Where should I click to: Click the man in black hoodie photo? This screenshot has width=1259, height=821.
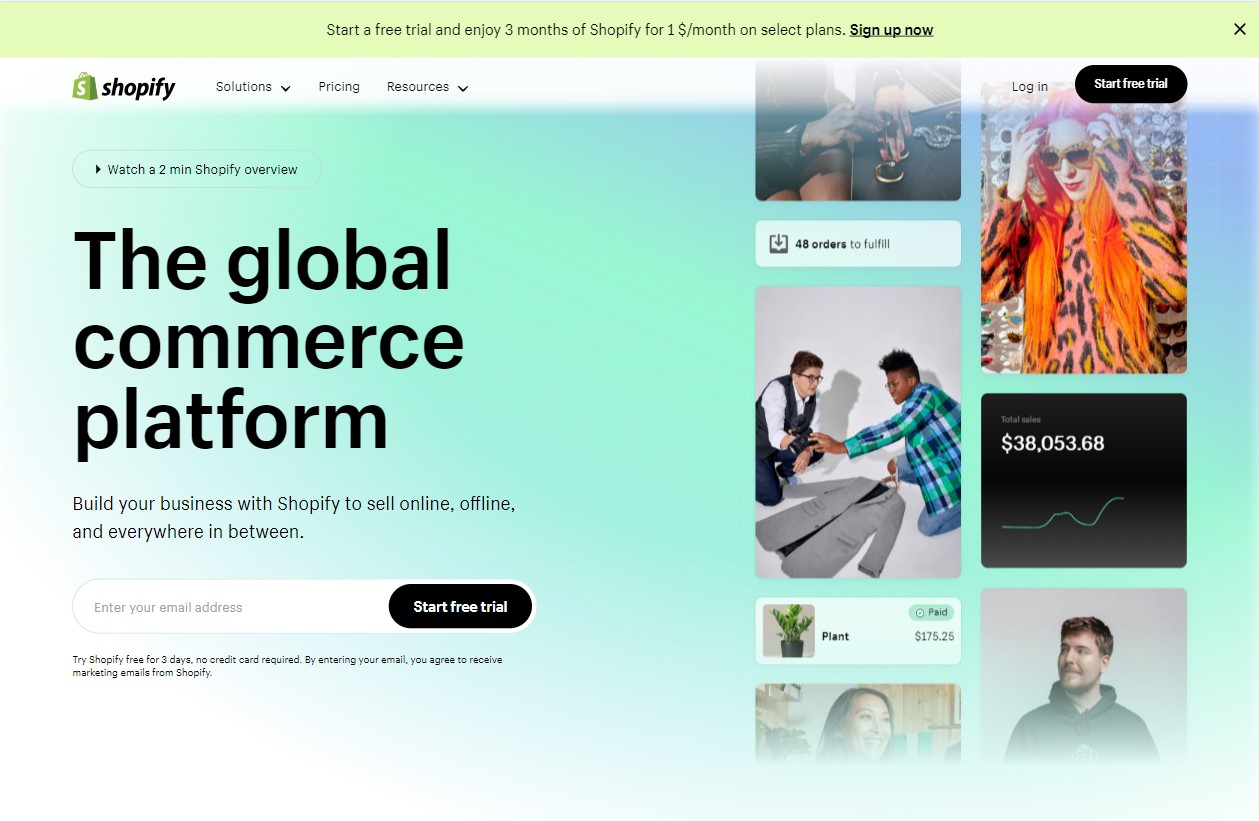point(1084,676)
